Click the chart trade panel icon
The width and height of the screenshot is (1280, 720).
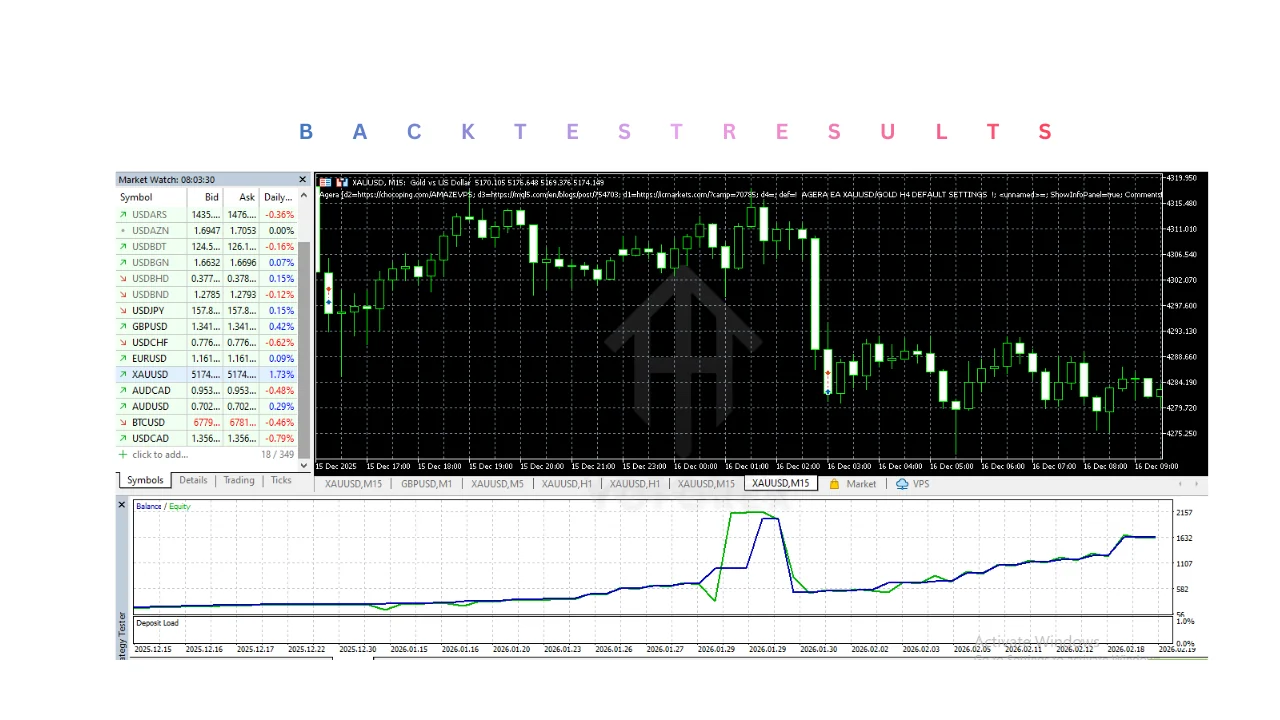(x=325, y=182)
